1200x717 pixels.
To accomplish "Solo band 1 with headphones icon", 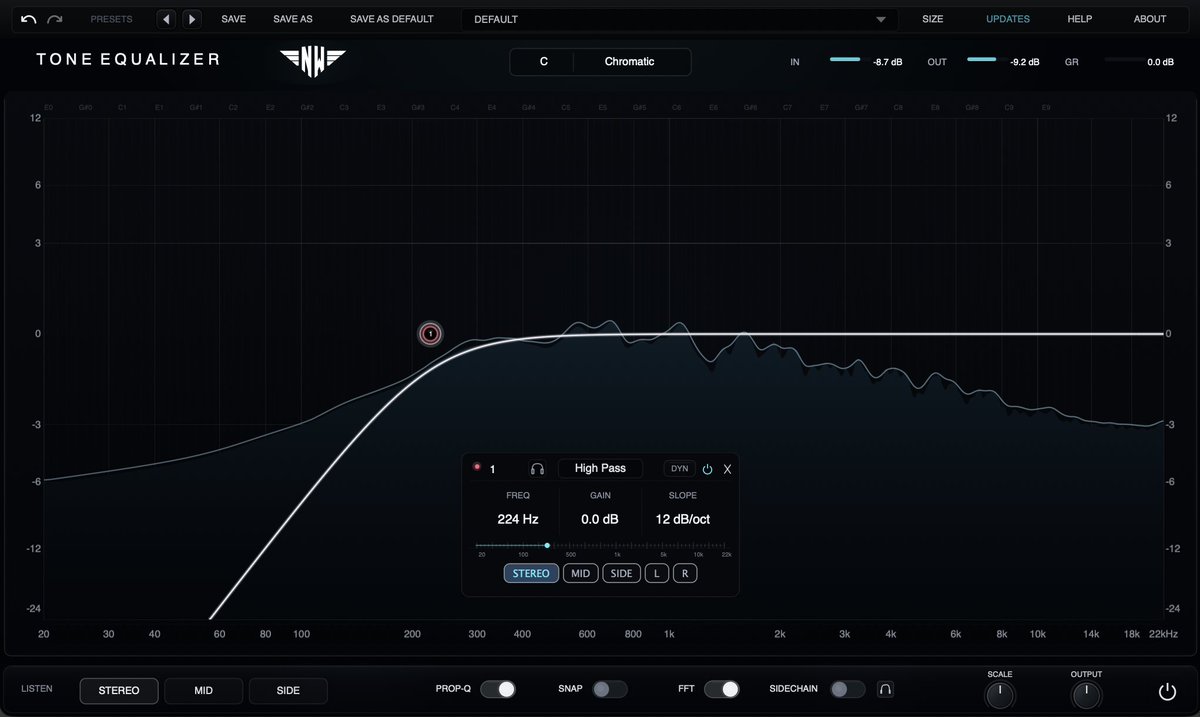I will coord(537,468).
